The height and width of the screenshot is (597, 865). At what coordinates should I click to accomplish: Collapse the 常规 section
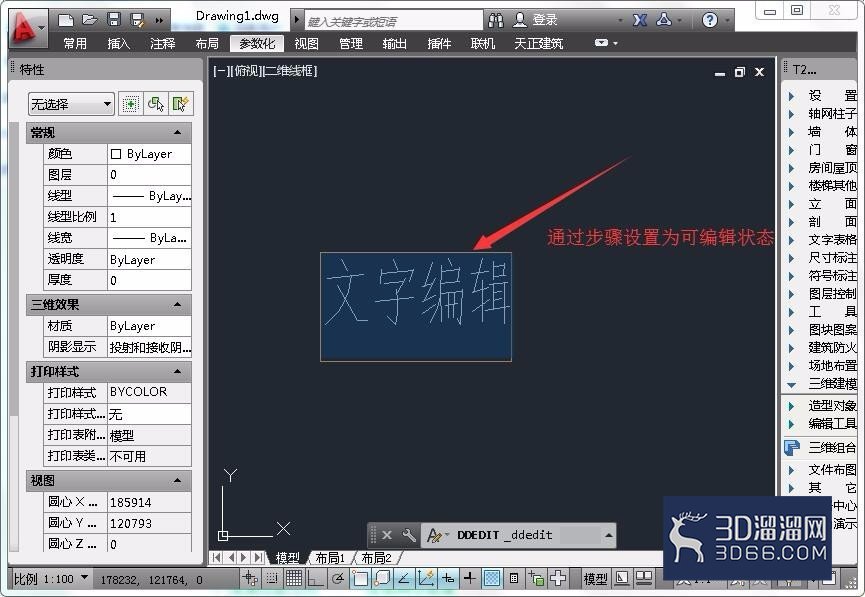click(x=178, y=132)
